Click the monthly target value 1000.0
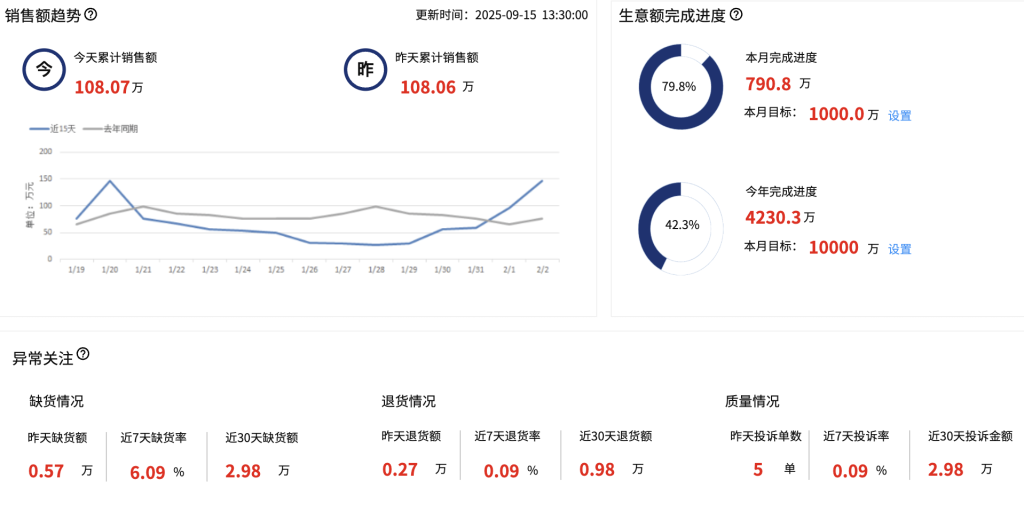1024x519 pixels. click(836, 114)
